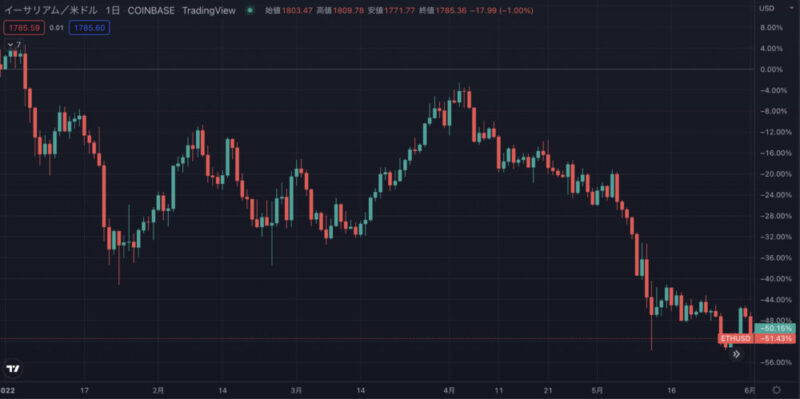Click 8.00% on the price scale

[771, 28]
